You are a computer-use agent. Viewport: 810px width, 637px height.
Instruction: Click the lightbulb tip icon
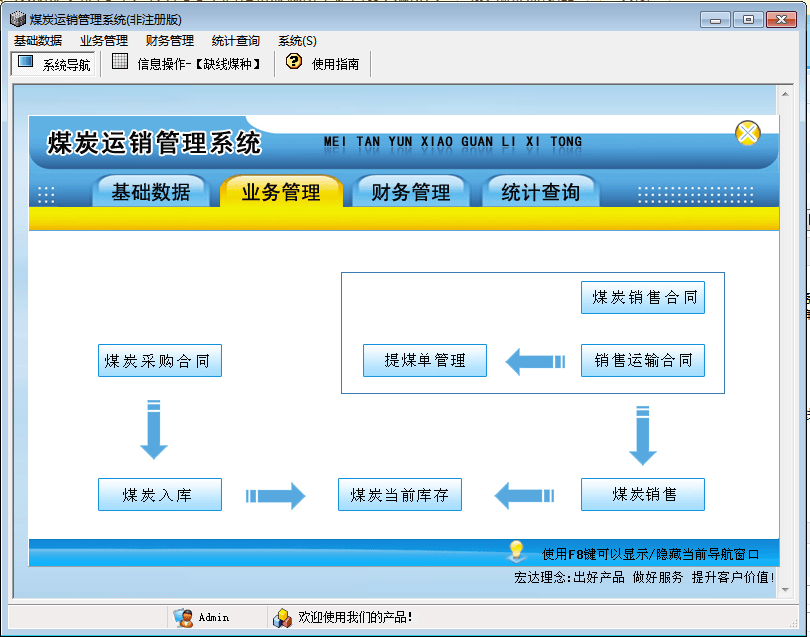pyautogui.click(x=516, y=551)
